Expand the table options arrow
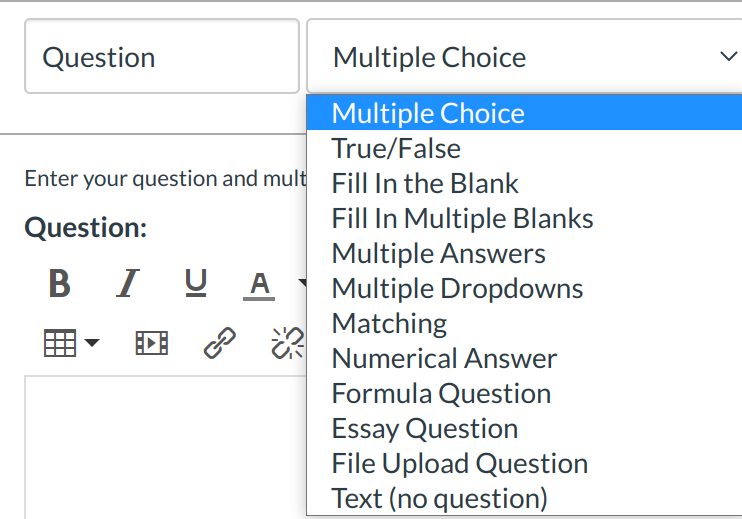Viewport: 742px width, 519px height. (x=92, y=343)
